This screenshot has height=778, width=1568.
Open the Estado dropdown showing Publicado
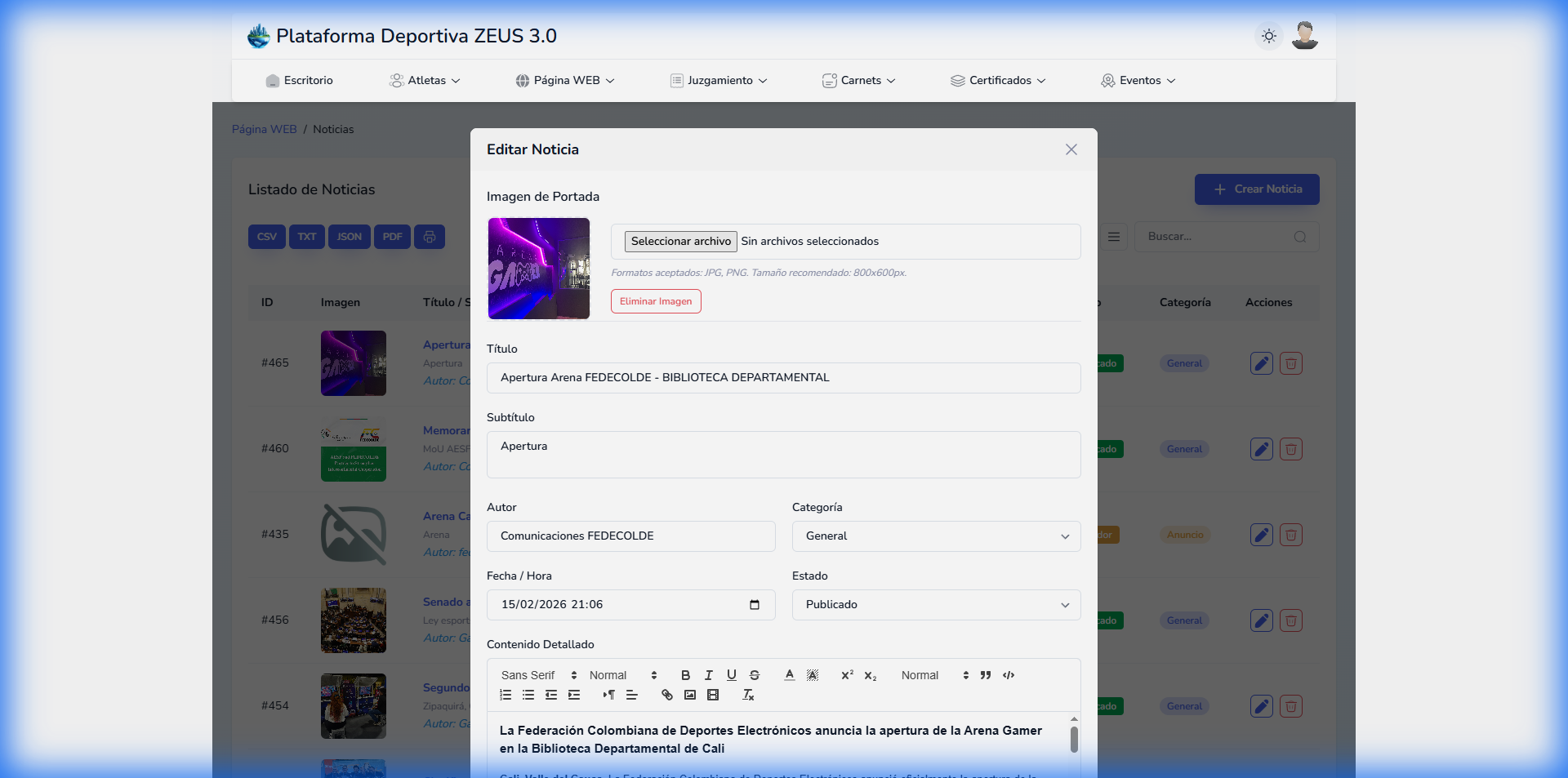click(x=936, y=605)
